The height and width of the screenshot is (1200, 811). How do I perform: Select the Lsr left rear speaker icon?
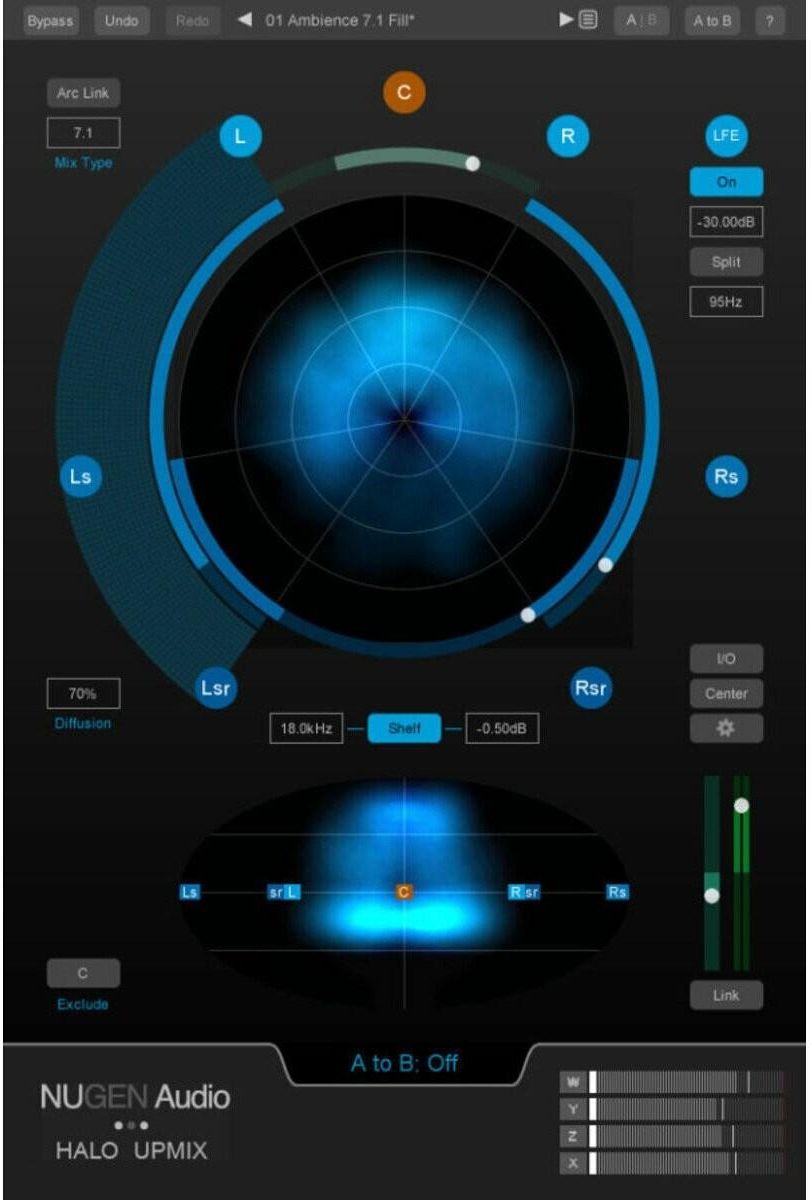pyautogui.click(x=216, y=688)
